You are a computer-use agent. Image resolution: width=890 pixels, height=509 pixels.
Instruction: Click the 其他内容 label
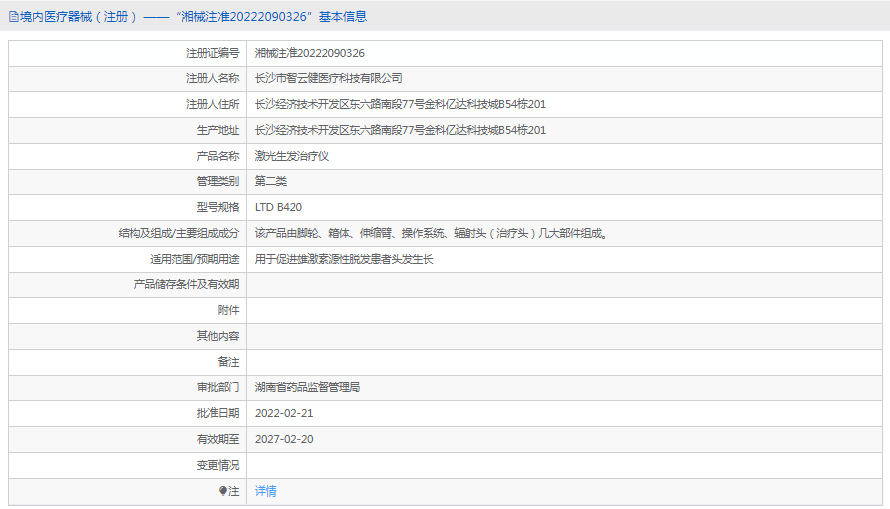click(218, 336)
